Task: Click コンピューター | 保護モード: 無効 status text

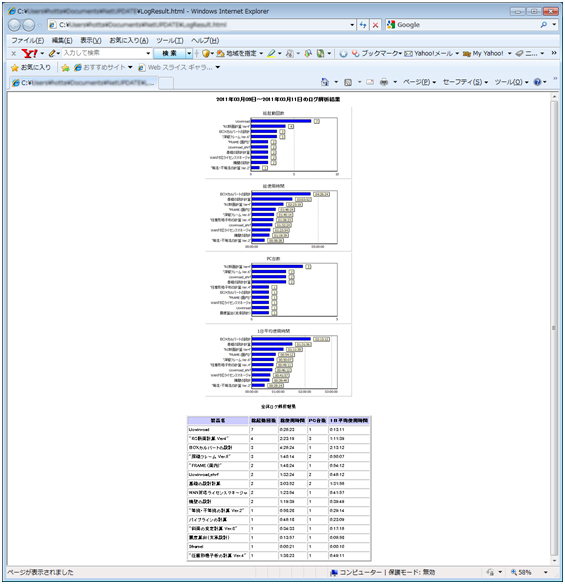Action: 387,572
